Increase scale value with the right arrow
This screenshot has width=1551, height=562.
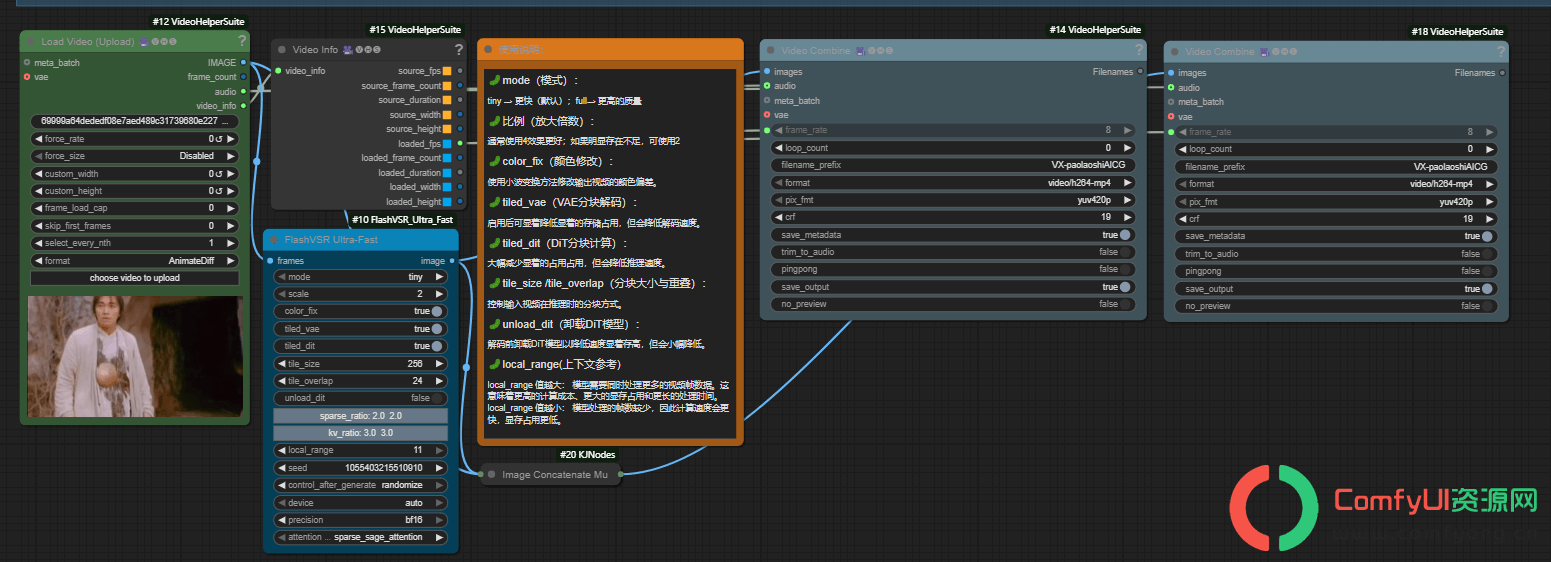tap(439, 294)
